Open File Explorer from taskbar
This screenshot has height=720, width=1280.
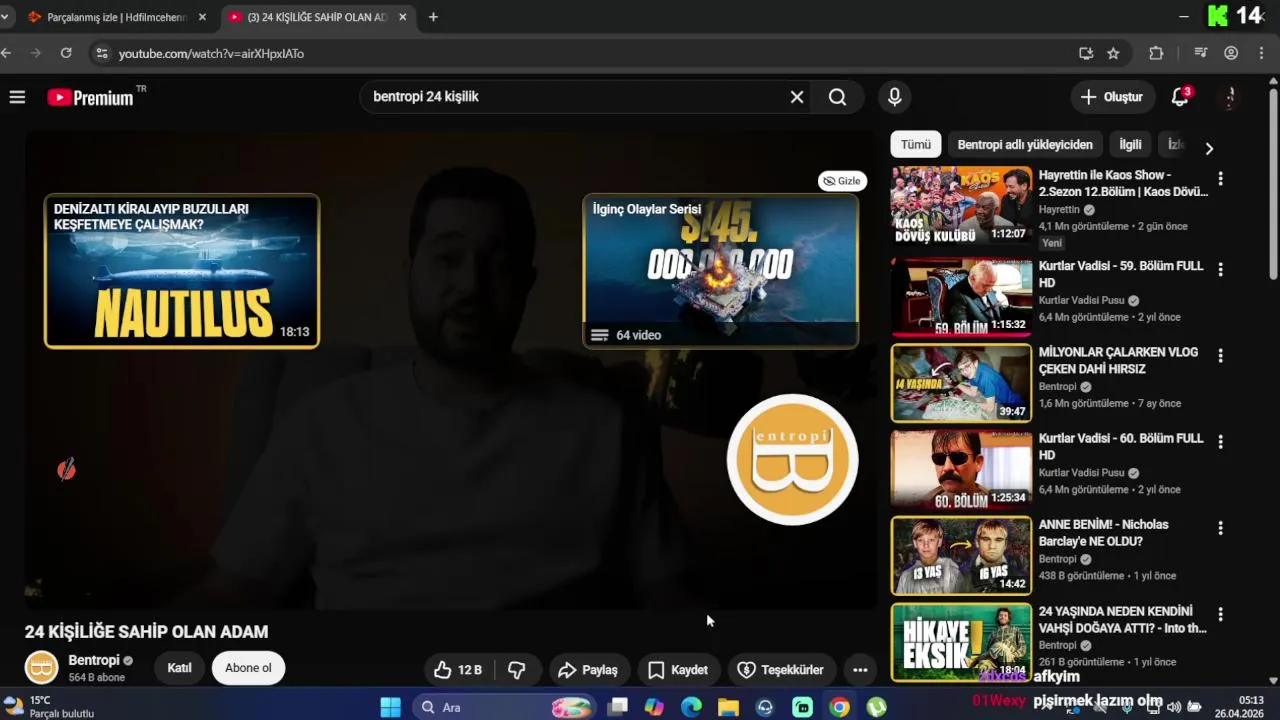[x=728, y=707]
